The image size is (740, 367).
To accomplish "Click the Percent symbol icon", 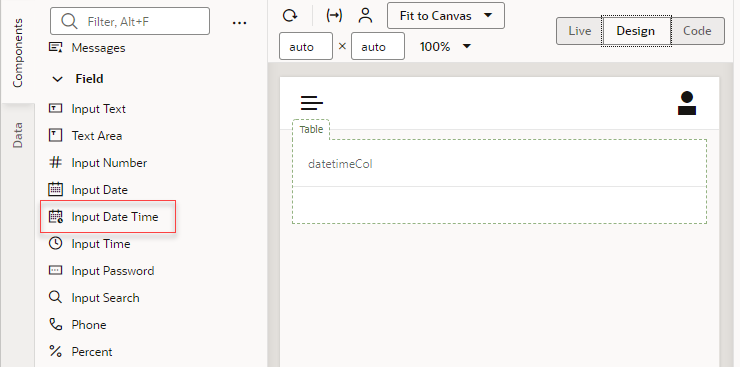I will coord(56,351).
